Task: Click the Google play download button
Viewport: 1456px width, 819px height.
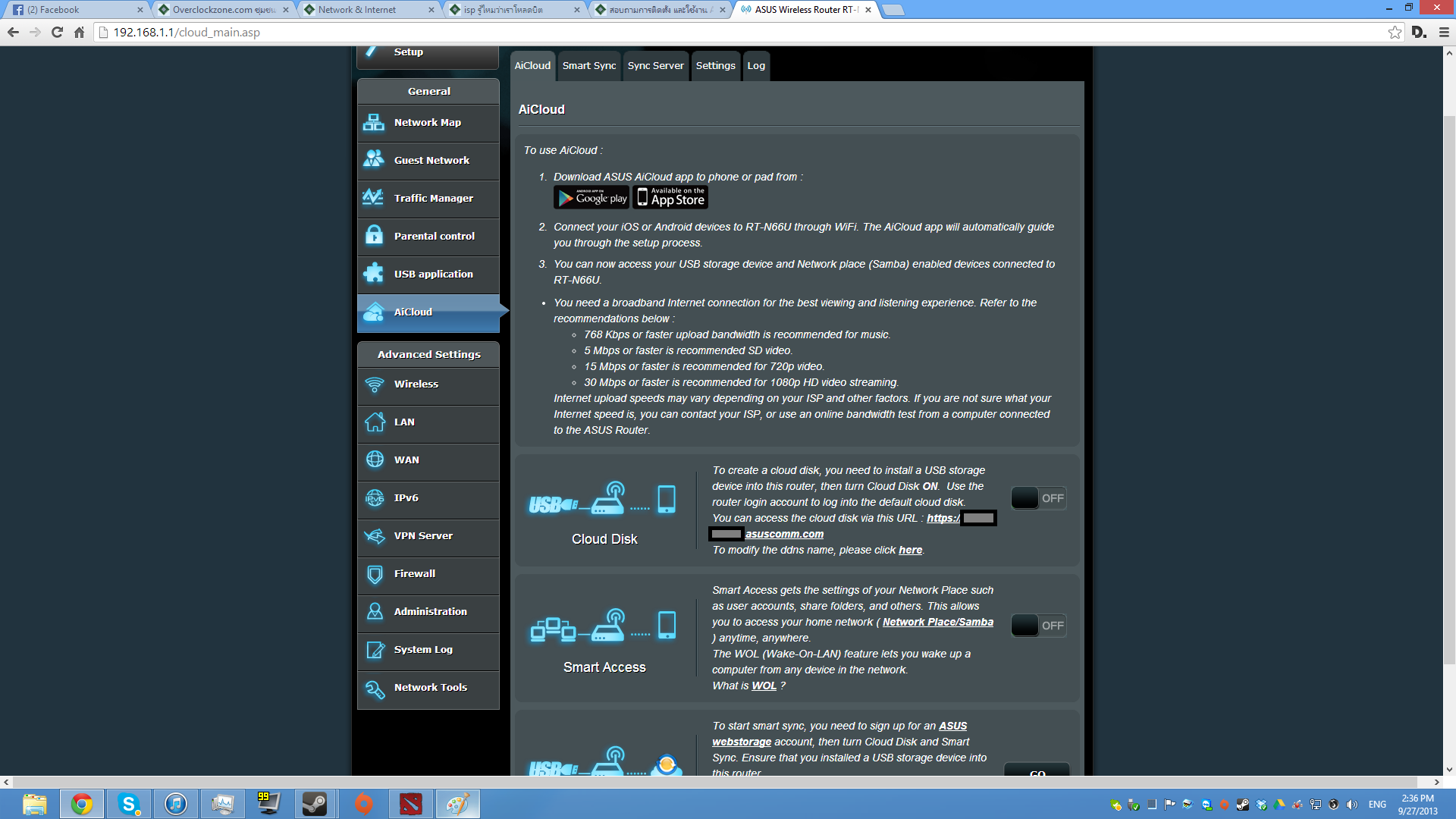Action: (591, 198)
